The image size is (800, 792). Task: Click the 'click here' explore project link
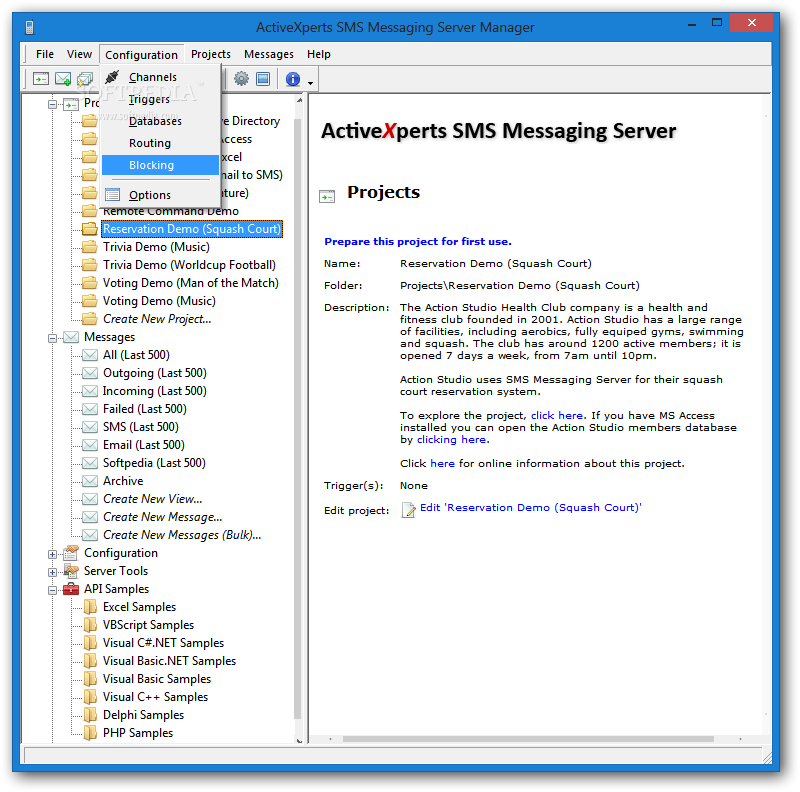click(557, 415)
